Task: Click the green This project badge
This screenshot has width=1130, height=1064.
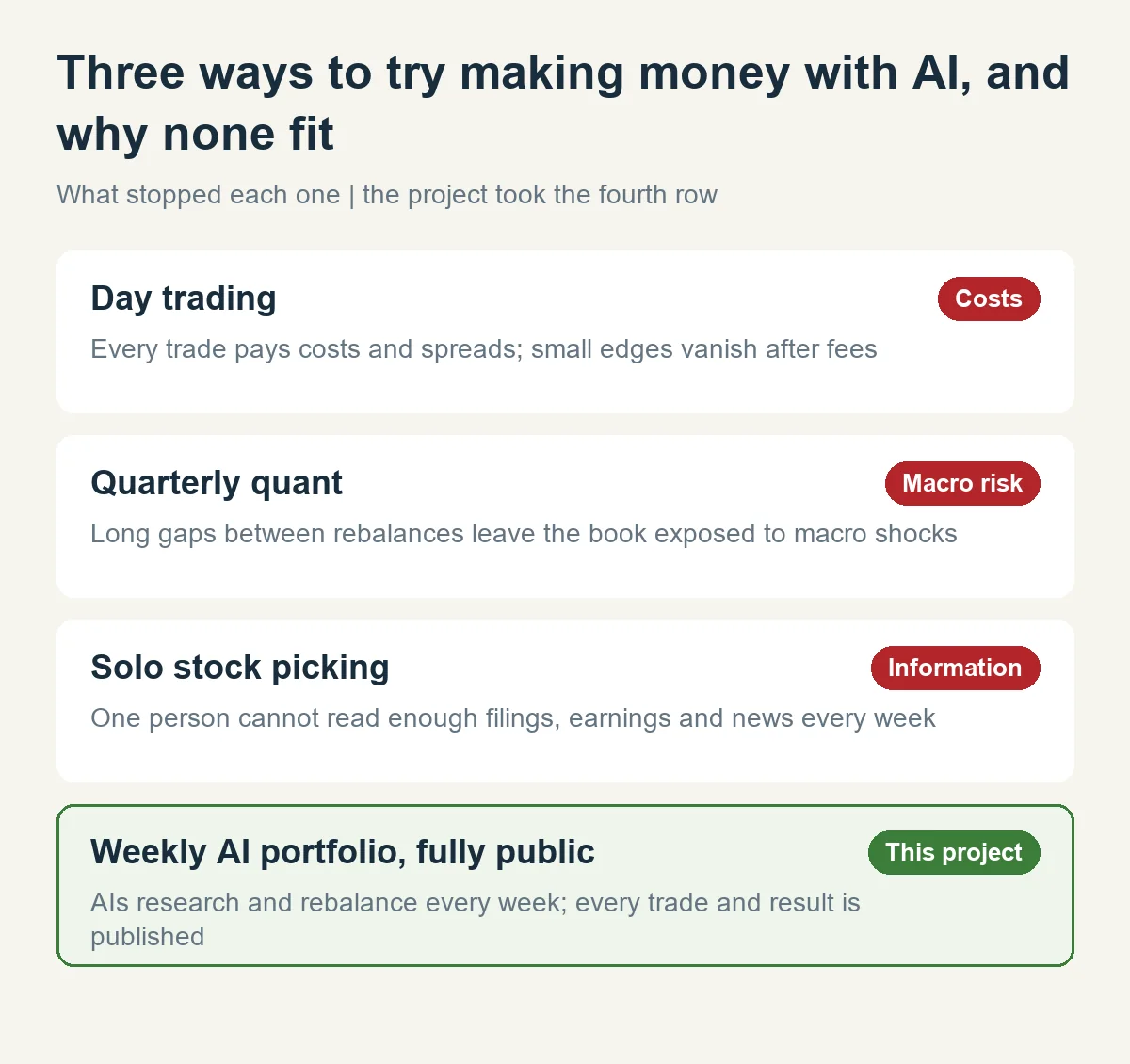Action: [x=954, y=852]
